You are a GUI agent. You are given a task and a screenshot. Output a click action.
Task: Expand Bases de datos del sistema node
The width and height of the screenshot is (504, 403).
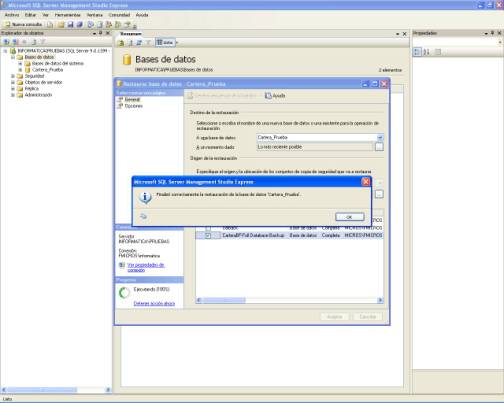(20, 64)
